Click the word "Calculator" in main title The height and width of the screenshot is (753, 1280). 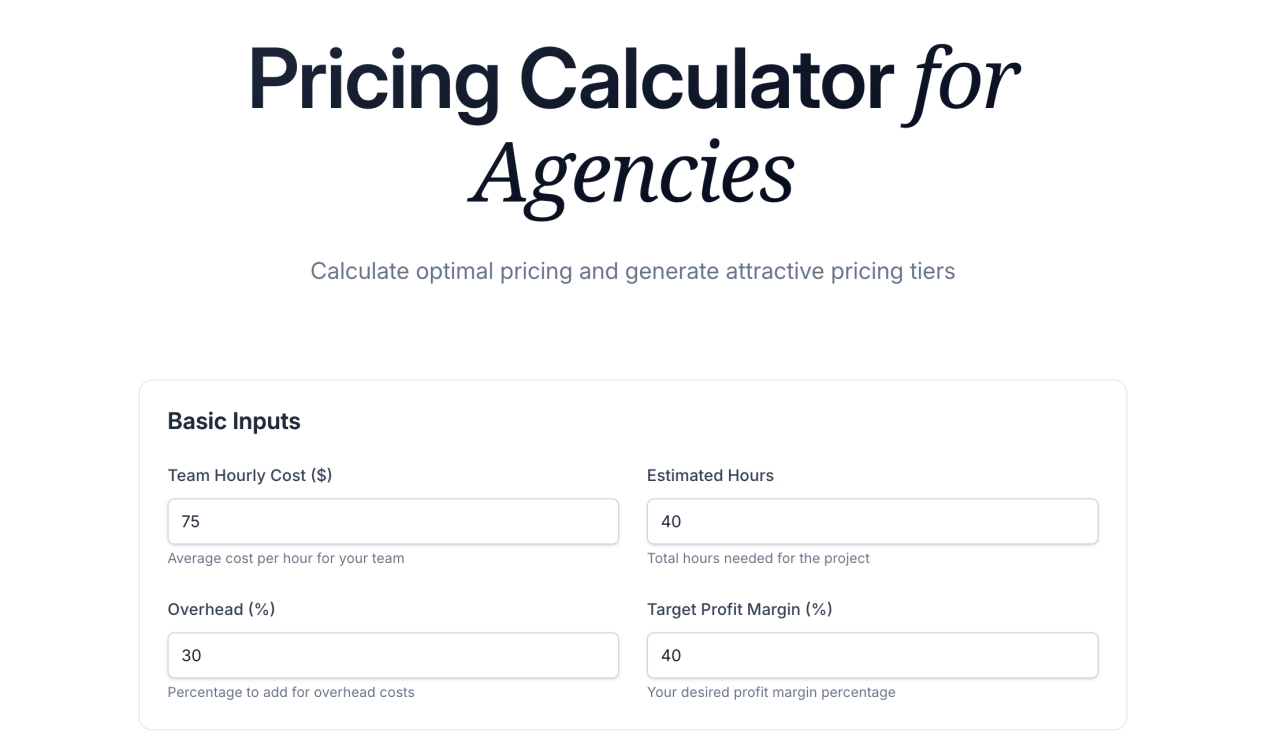point(706,80)
